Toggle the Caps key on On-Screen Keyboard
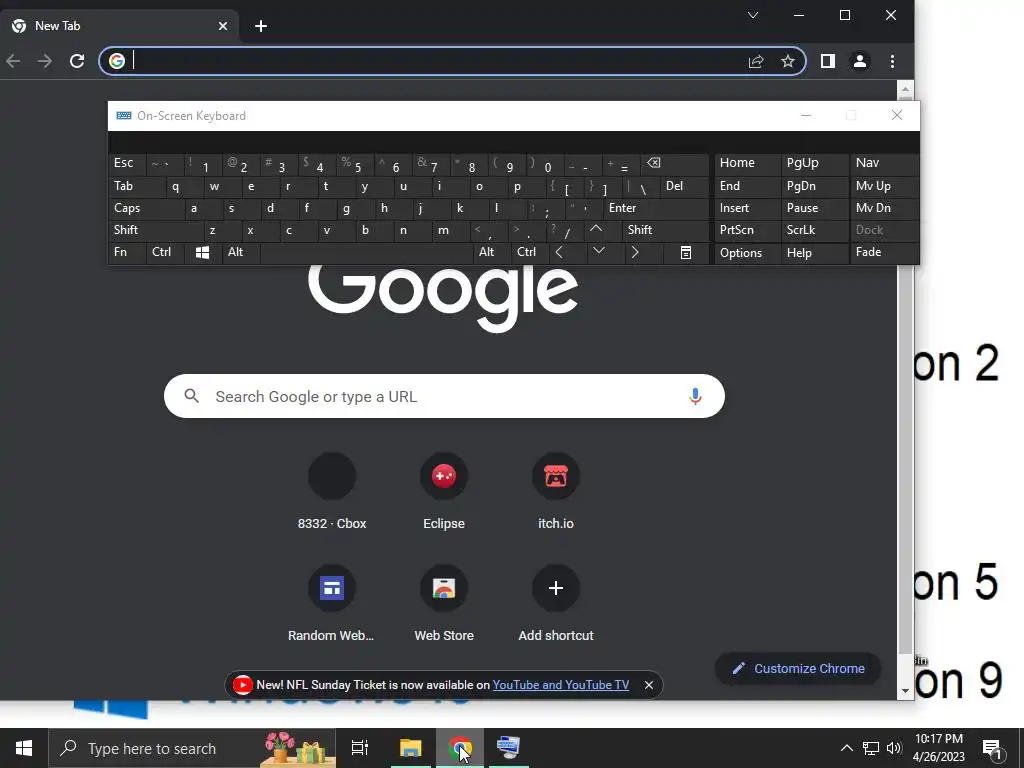This screenshot has width=1024, height=768. point(145,208)
